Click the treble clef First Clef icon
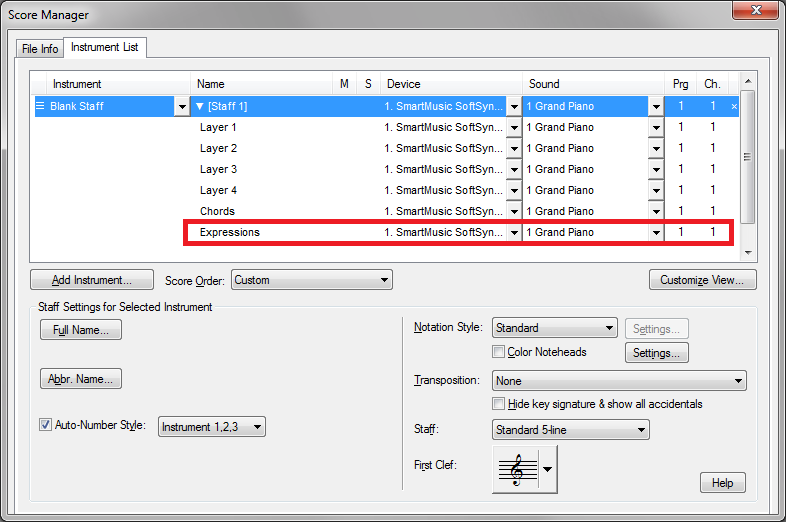This screenshot has width=786, height=522. 516,468
